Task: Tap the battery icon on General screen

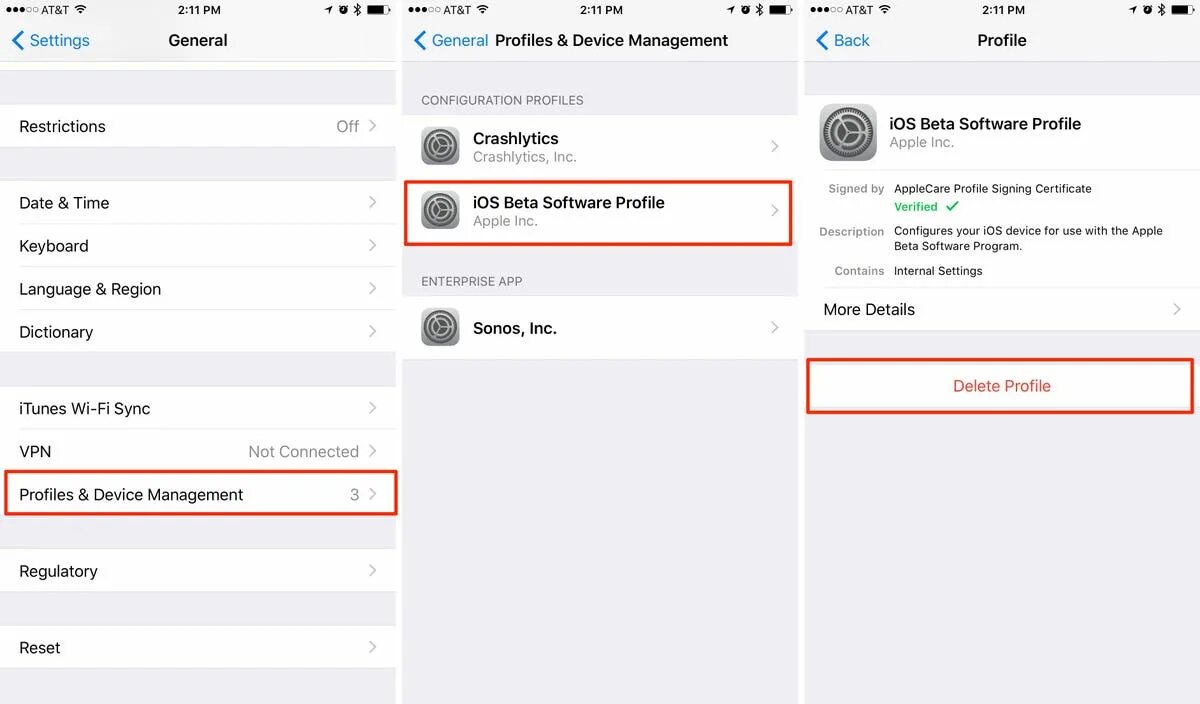Action: point(378,10)
